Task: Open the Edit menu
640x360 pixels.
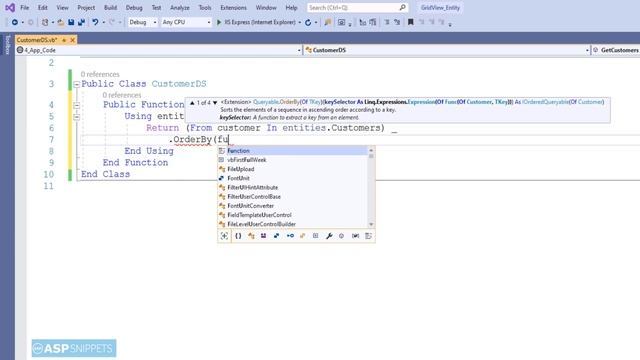Action: pos(42,8)
